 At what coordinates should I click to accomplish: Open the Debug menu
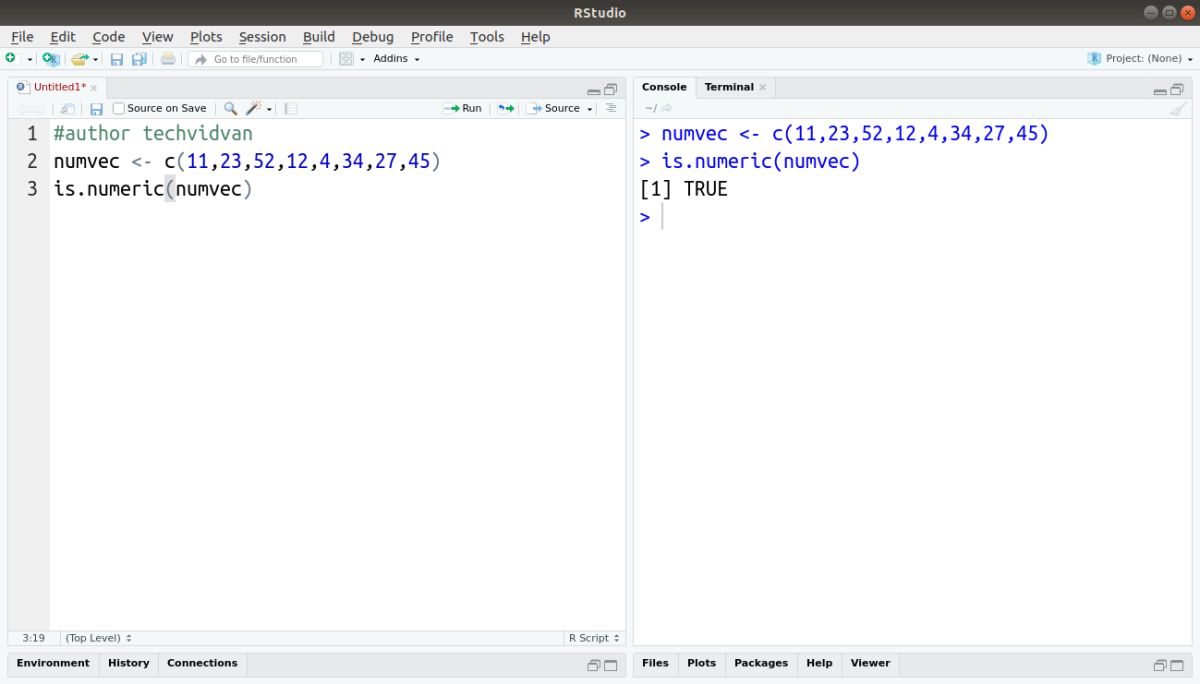point(373,37)
